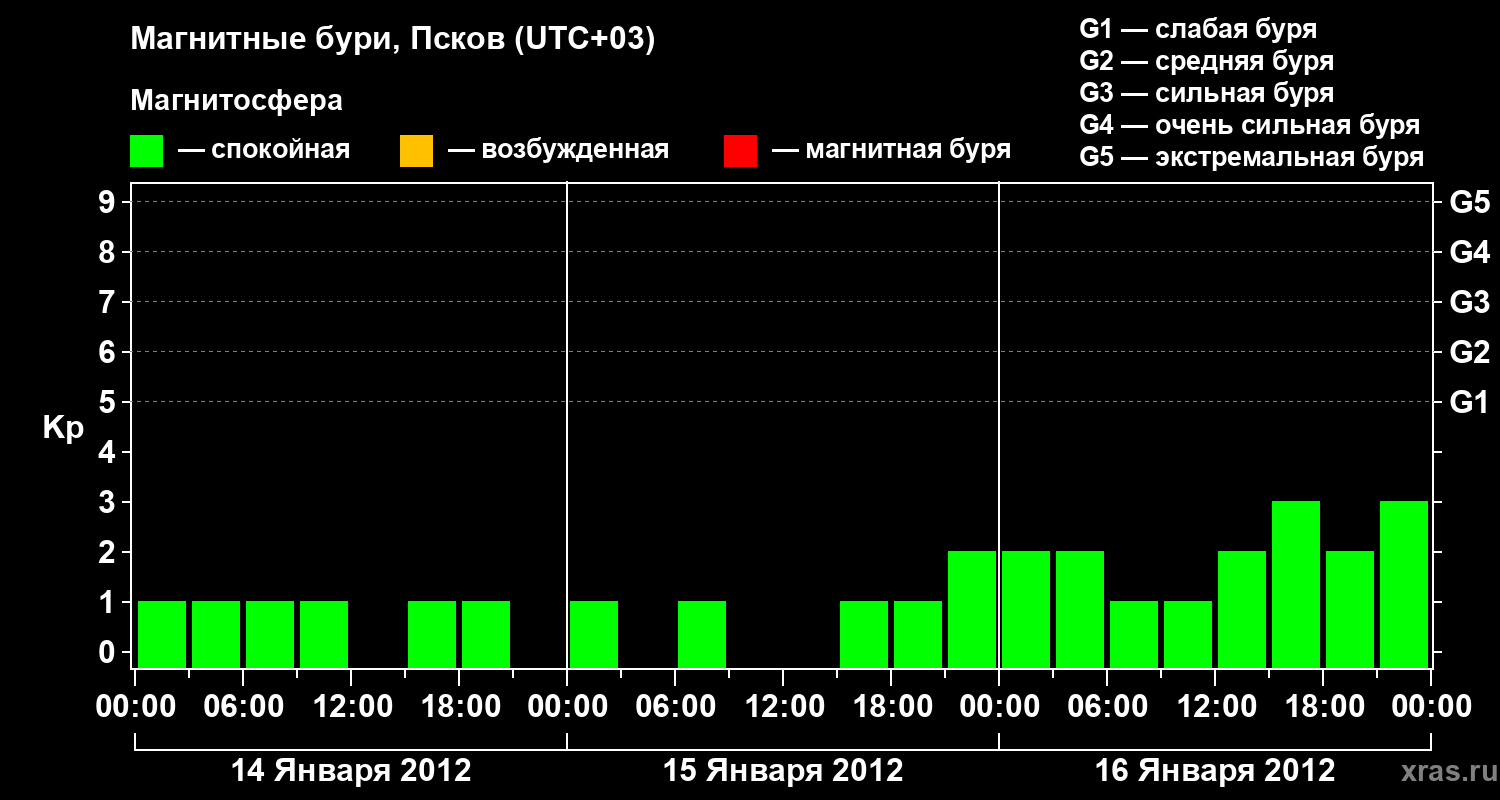Click the '16 Января 2012' date label
This screenshot has width=1500, height=800.
point(1215,771)
